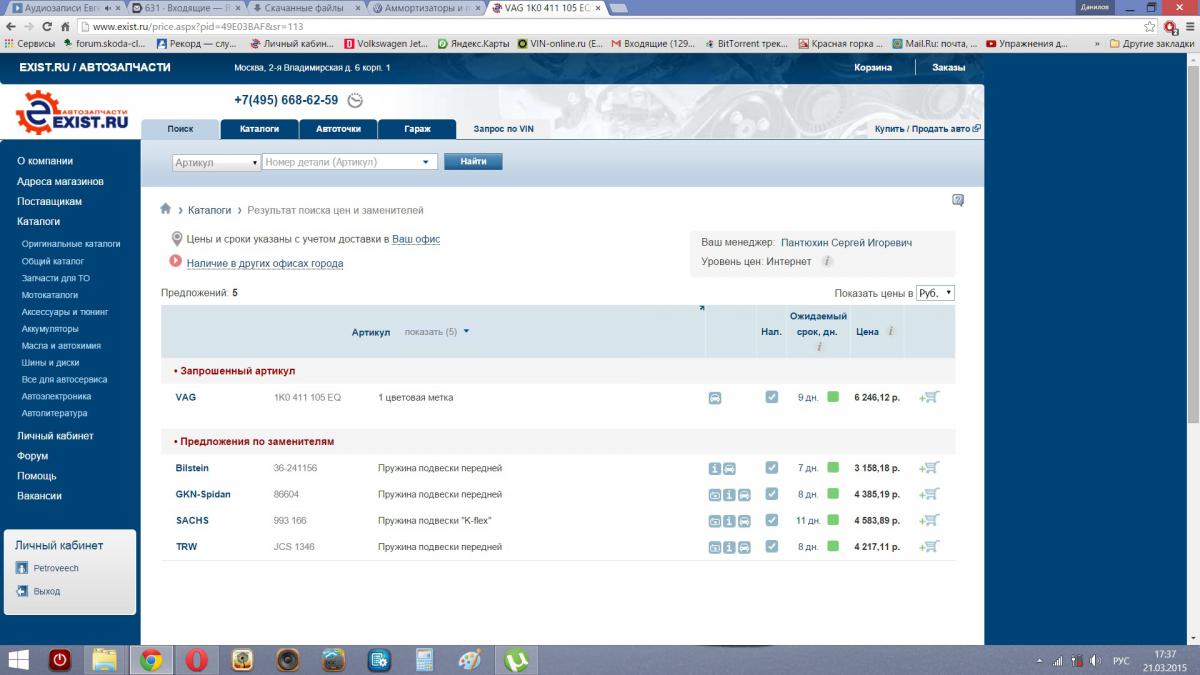This screenshot has height=675, width=1200.
Task: Switch to the Гараж tab
Action: [x=418, y=129]
